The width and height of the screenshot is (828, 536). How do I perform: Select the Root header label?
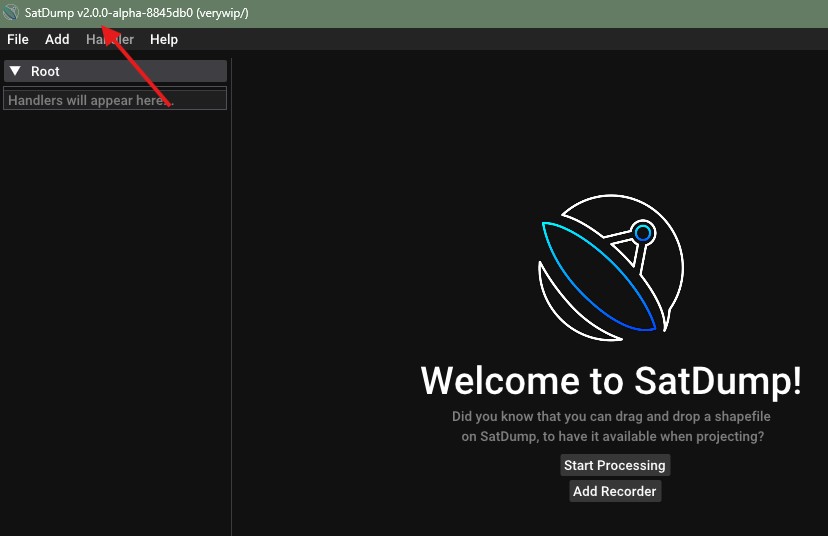46,71
